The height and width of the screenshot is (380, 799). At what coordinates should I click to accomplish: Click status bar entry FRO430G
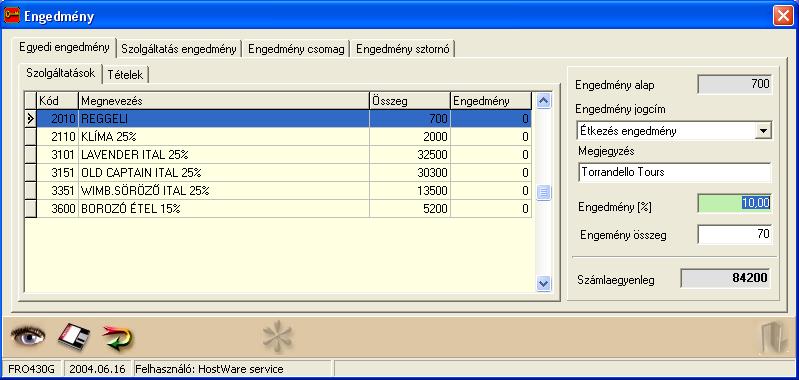tap(33, 369)
